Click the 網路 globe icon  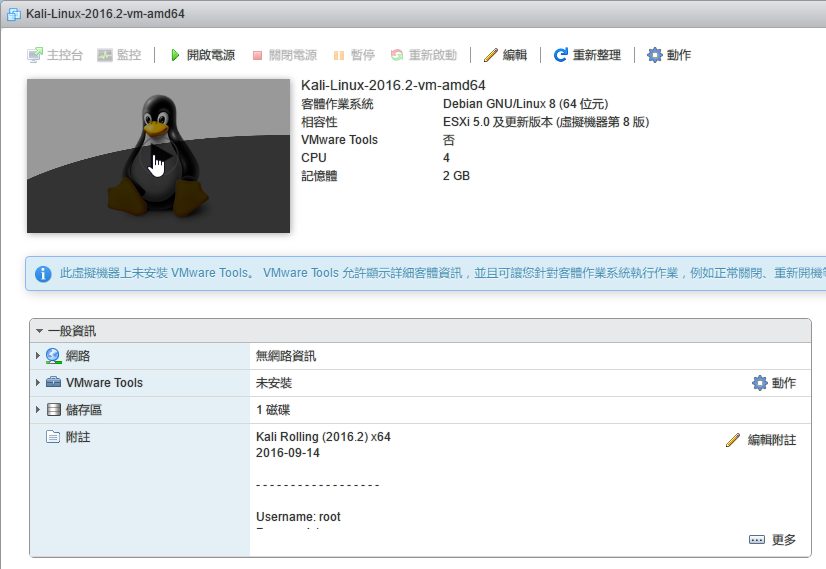pyautogui.click(x=53, y=356)
